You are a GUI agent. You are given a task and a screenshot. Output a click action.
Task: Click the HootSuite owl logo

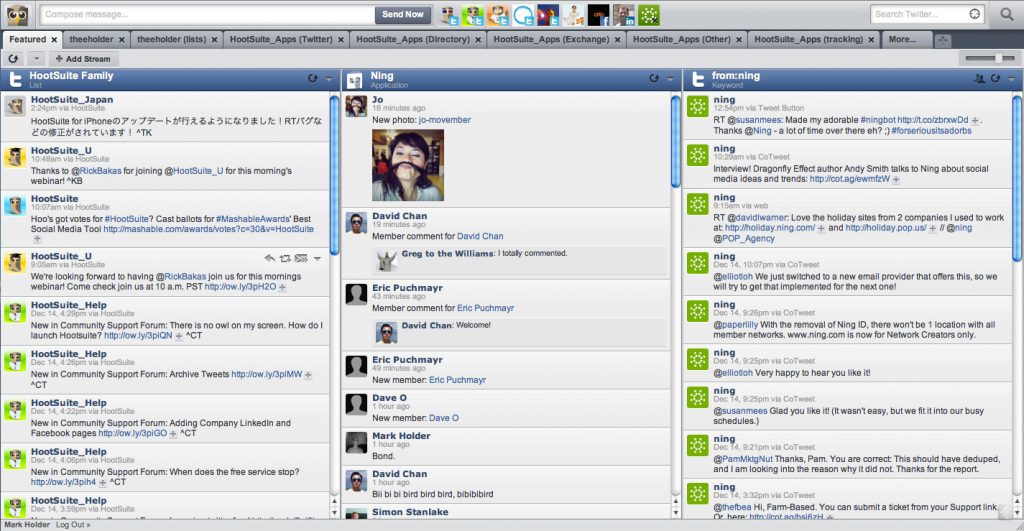[x=17, y=14]
